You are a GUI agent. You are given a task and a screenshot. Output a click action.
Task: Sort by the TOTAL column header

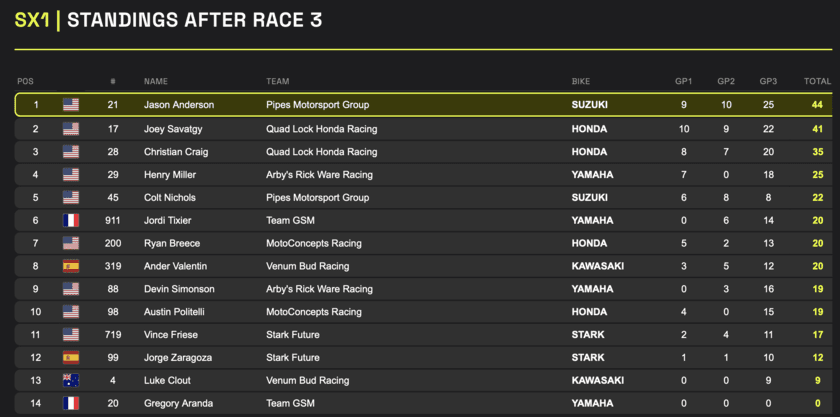point(817,81)
